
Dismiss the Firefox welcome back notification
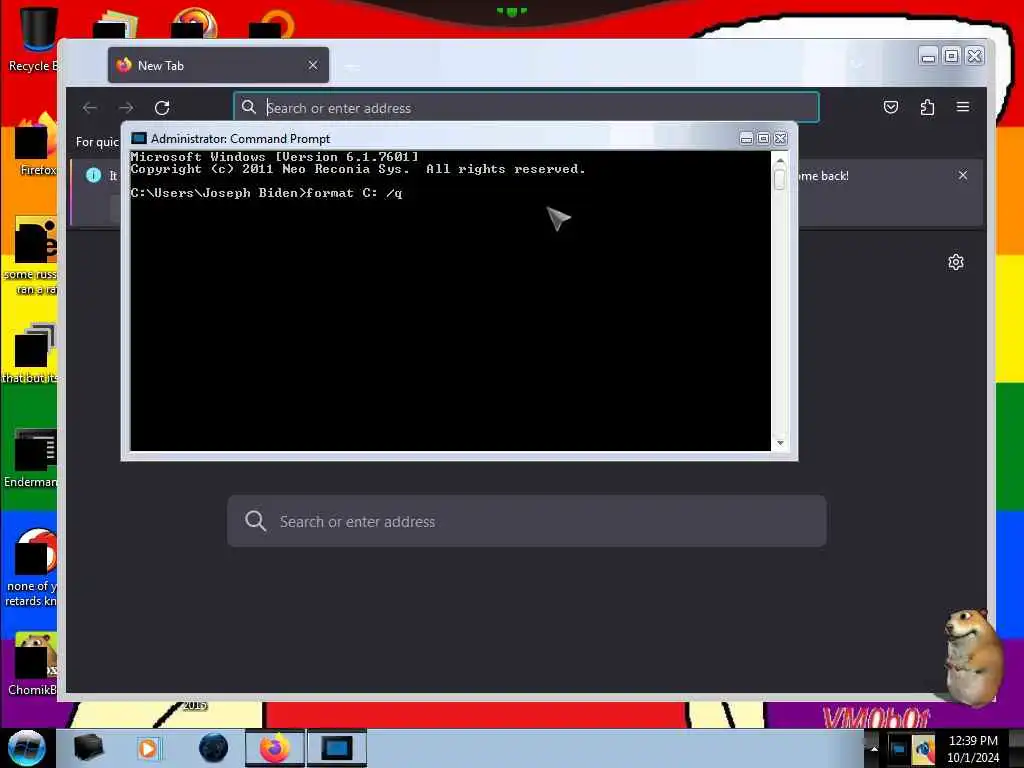click(x=963, y=175)
